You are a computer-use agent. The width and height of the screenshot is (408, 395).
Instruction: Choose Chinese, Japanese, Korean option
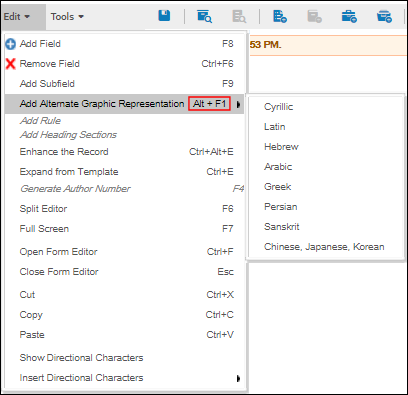[x=326, y=247]
